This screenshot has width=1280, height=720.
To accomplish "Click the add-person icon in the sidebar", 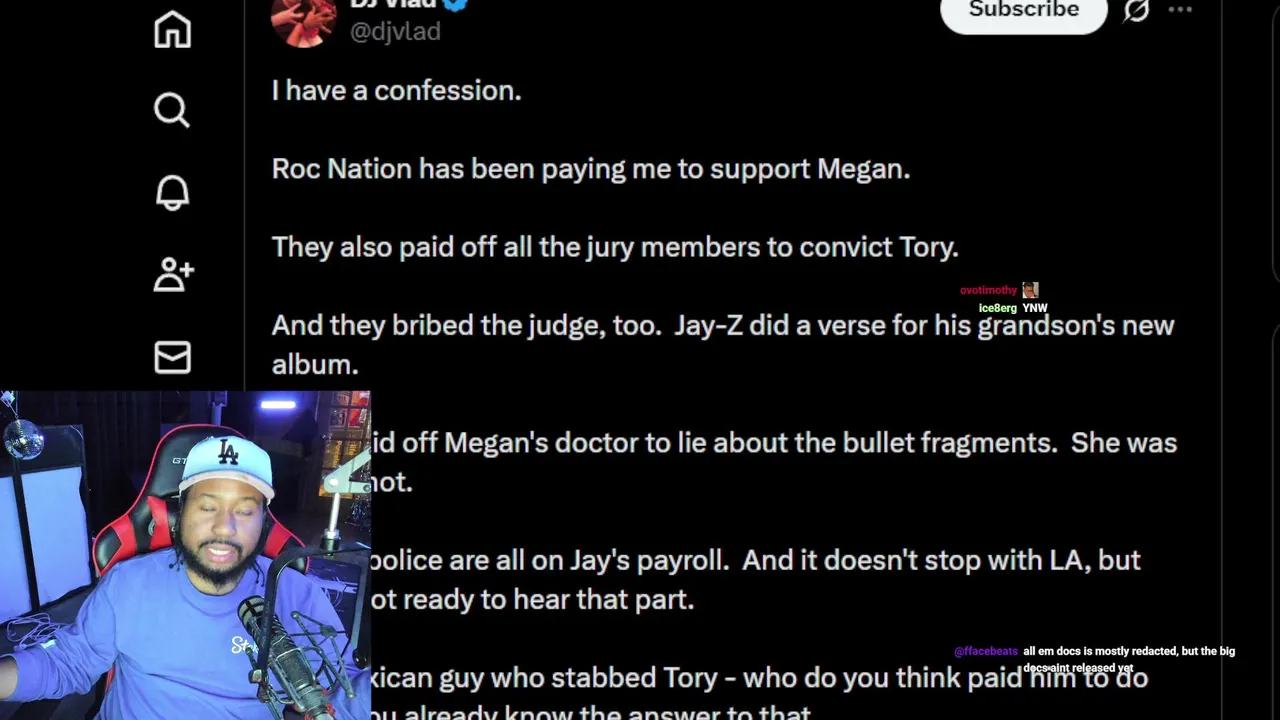I will coord(173,274).
